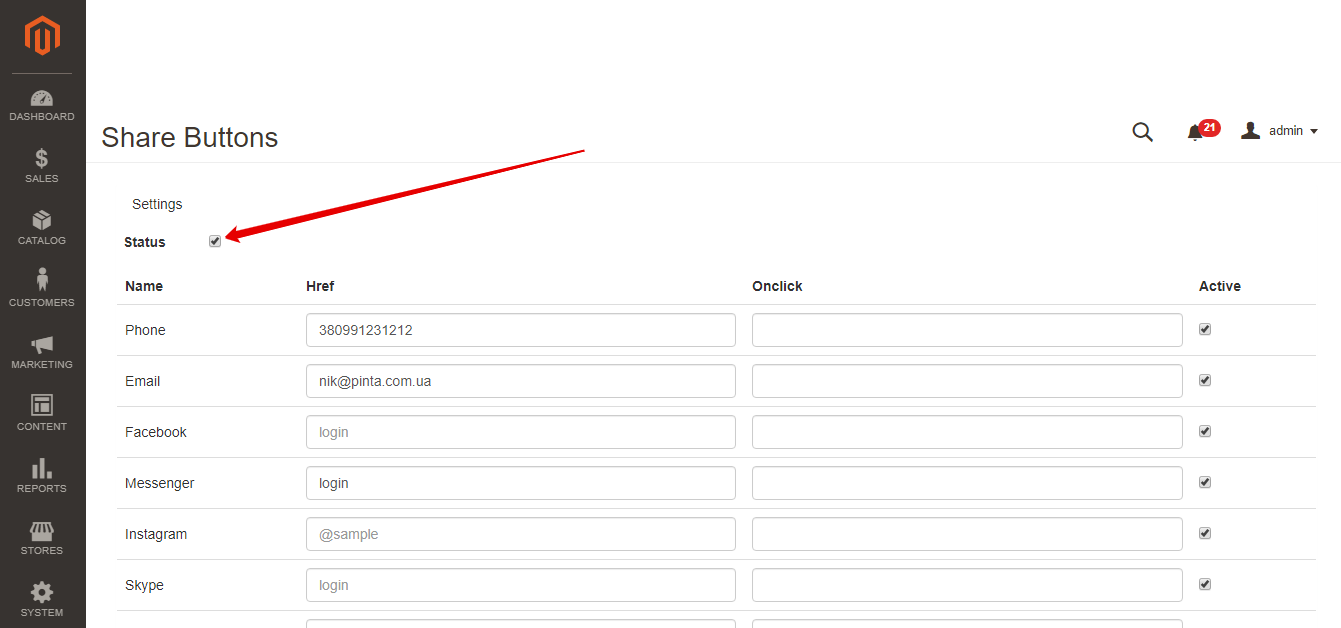Open the Content sidebar menu
This screenshot has width=1341, height=628.
pyautogui.click(x=42, y=414)
